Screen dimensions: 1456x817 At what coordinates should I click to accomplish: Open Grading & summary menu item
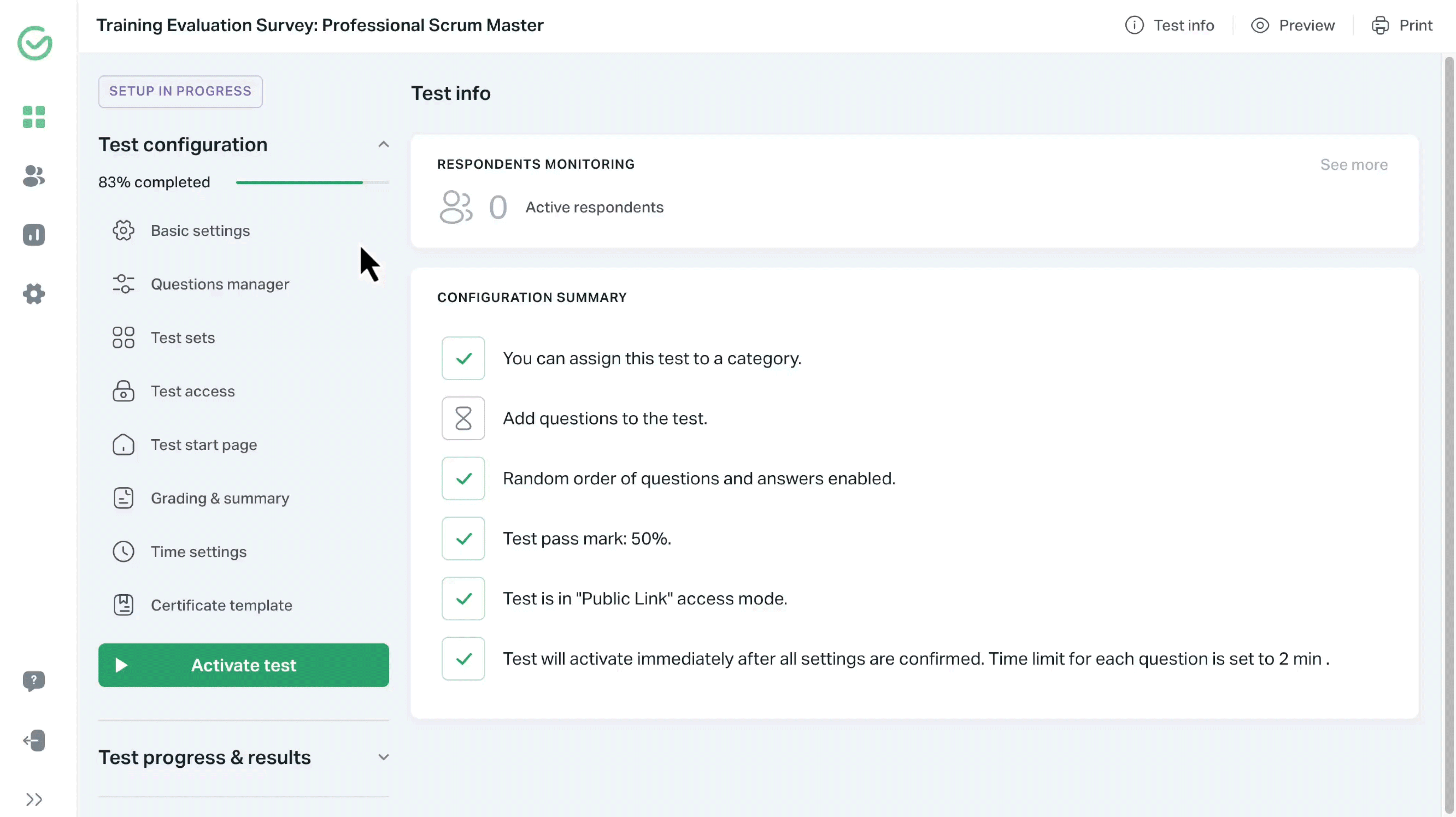(x=219, y=498)
